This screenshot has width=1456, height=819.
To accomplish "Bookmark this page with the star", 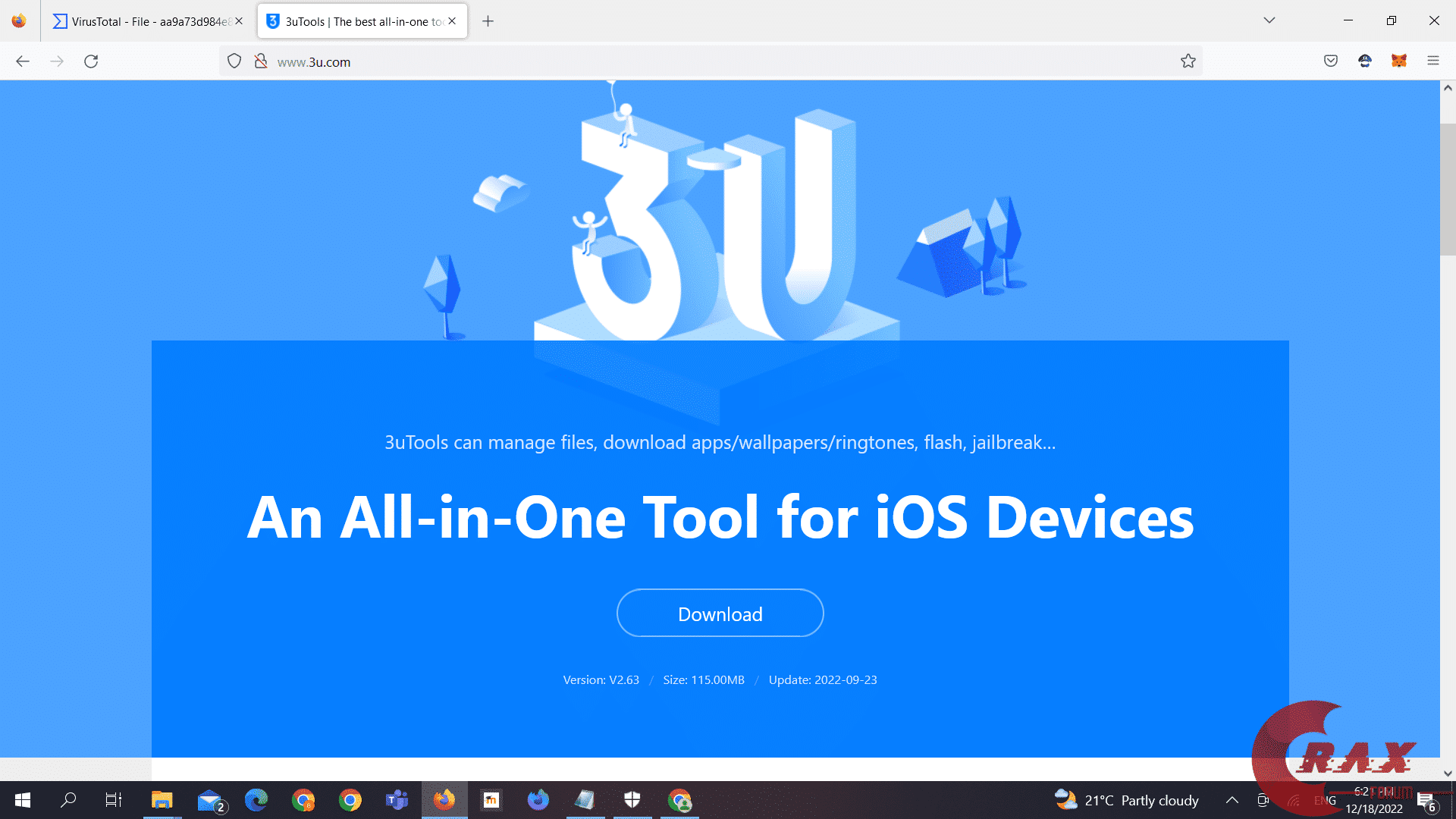I will coord(1188,61).
